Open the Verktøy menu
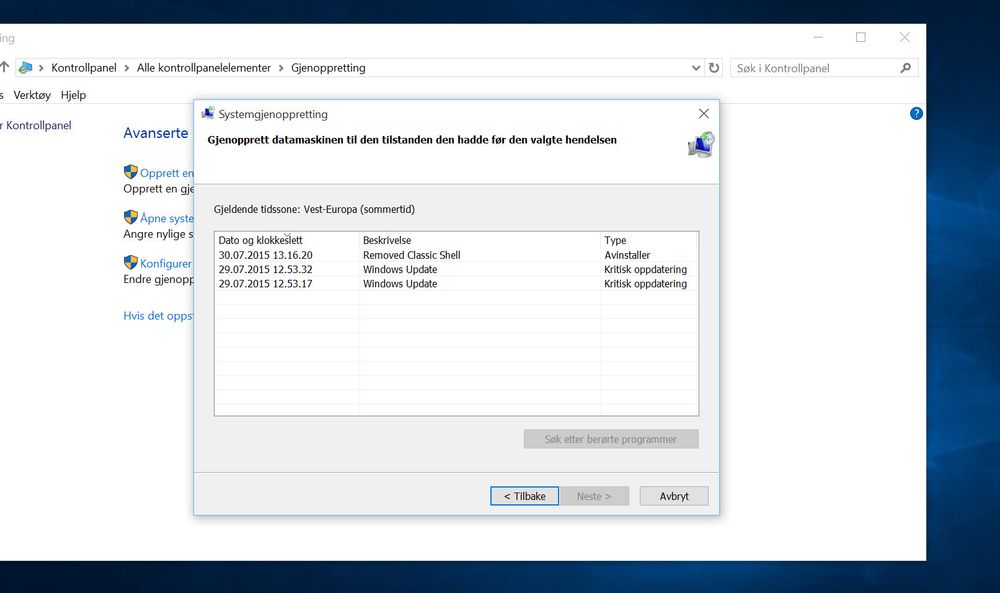Image resolution: width=1000 pixels, height=593 pixels. (32, 95)
